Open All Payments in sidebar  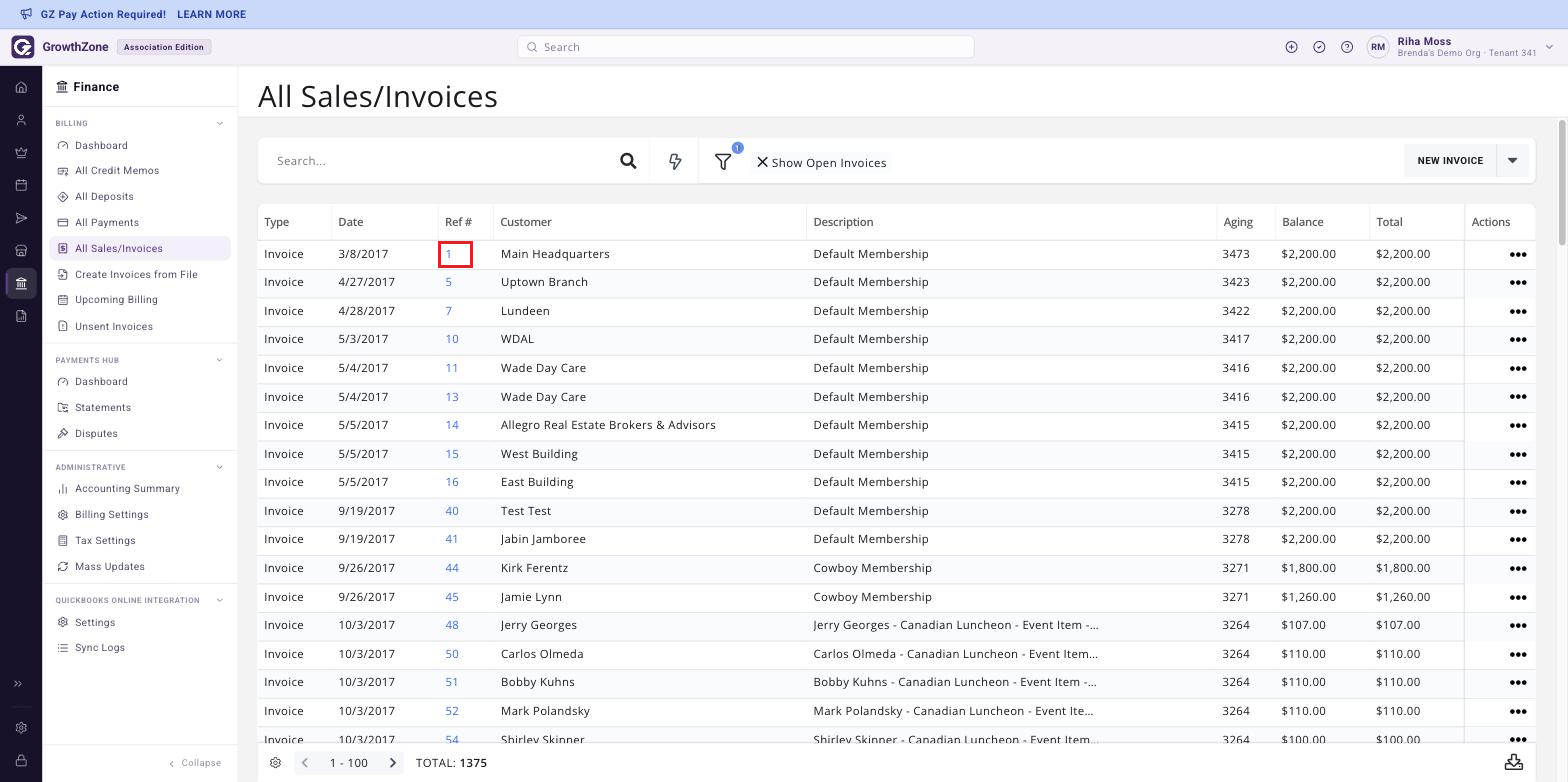coord(107,223)
